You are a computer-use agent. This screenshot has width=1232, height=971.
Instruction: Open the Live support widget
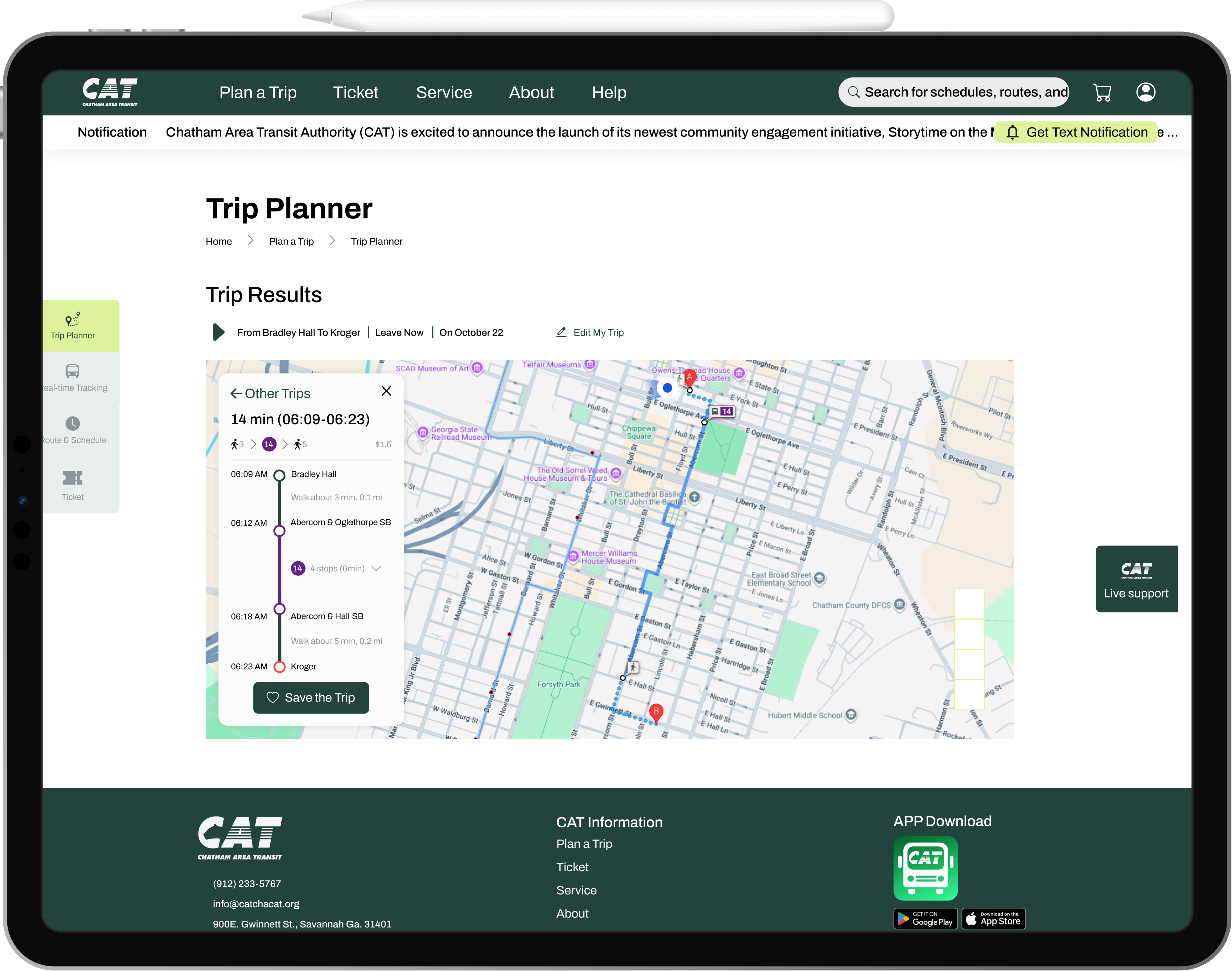click(1136, 578)
